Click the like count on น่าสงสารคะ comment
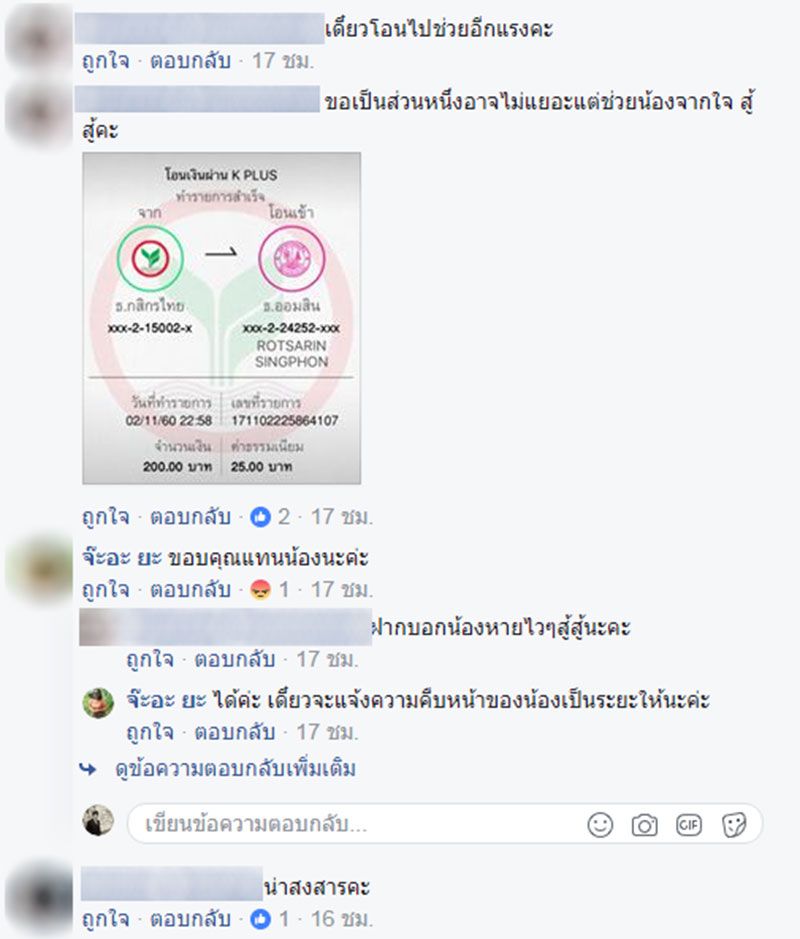The image size is (800, 939). click(x=269, y=919)
